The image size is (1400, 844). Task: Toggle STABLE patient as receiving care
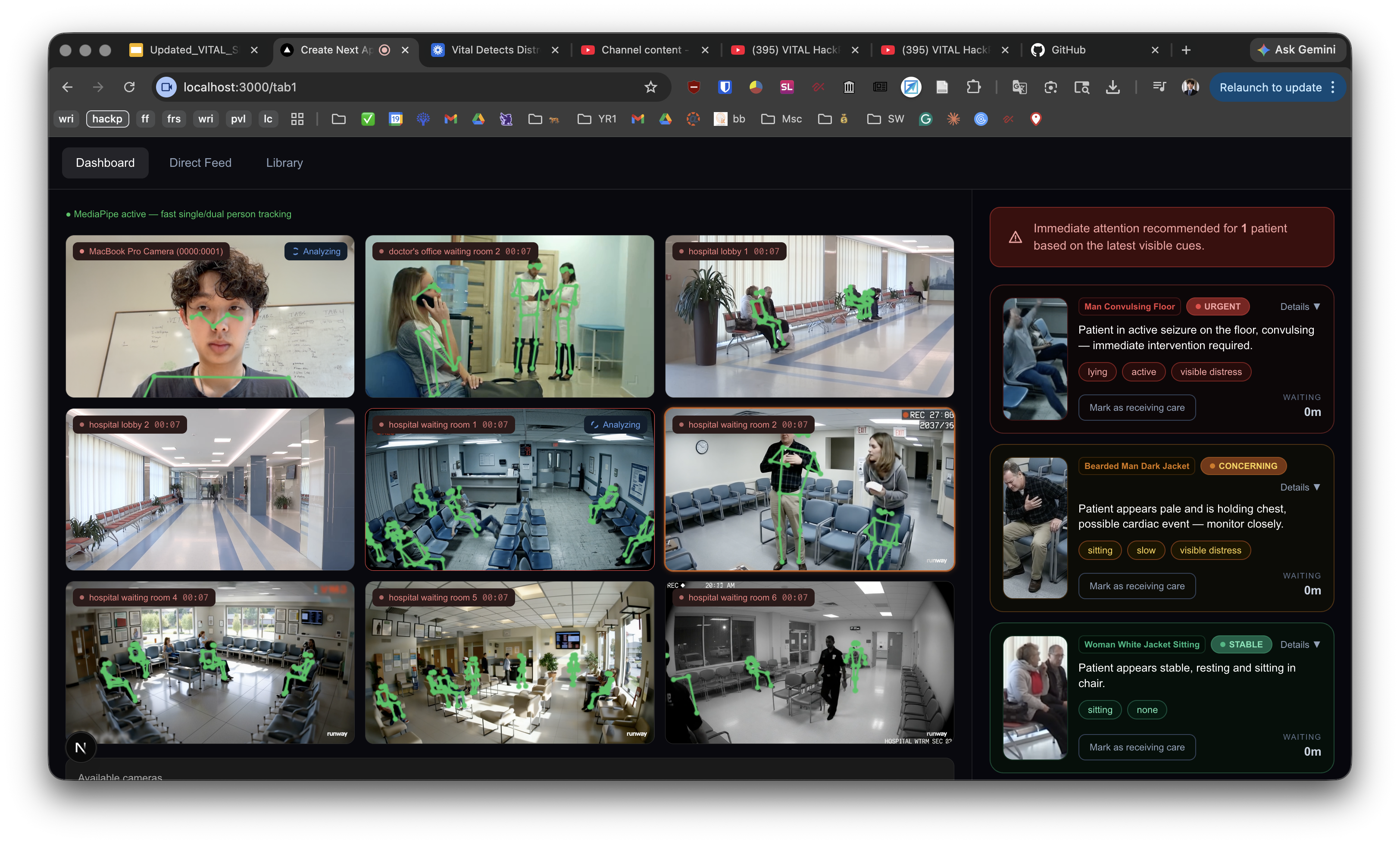click(1136, 747)
